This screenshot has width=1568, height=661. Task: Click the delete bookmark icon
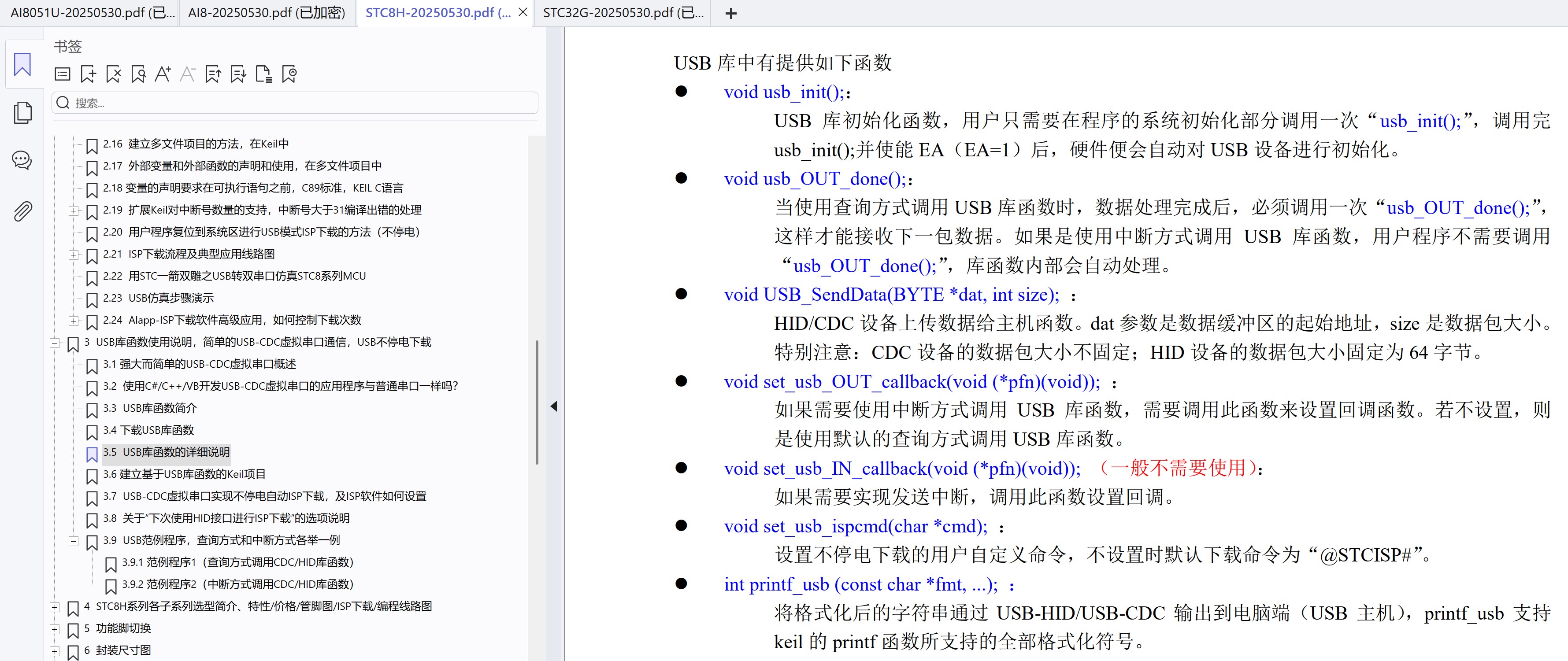(x=113, y=74)
